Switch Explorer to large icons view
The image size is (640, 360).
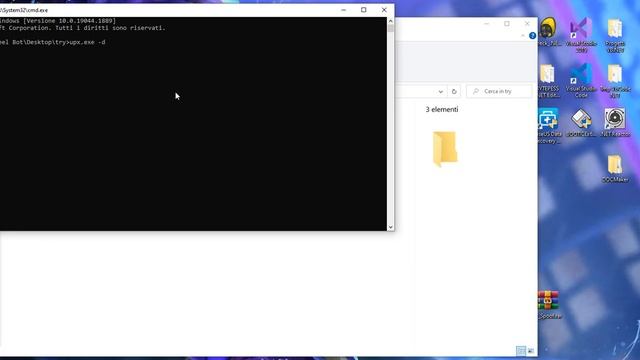[x=531, y=351]
